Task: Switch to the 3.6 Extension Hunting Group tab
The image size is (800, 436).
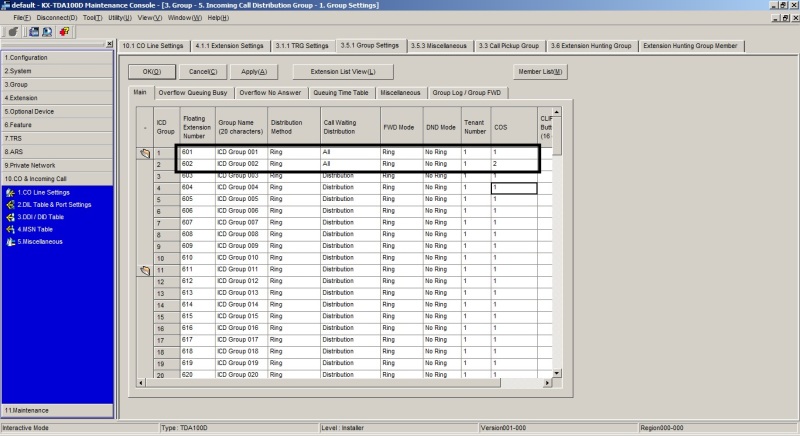Action: pos(591,46)
